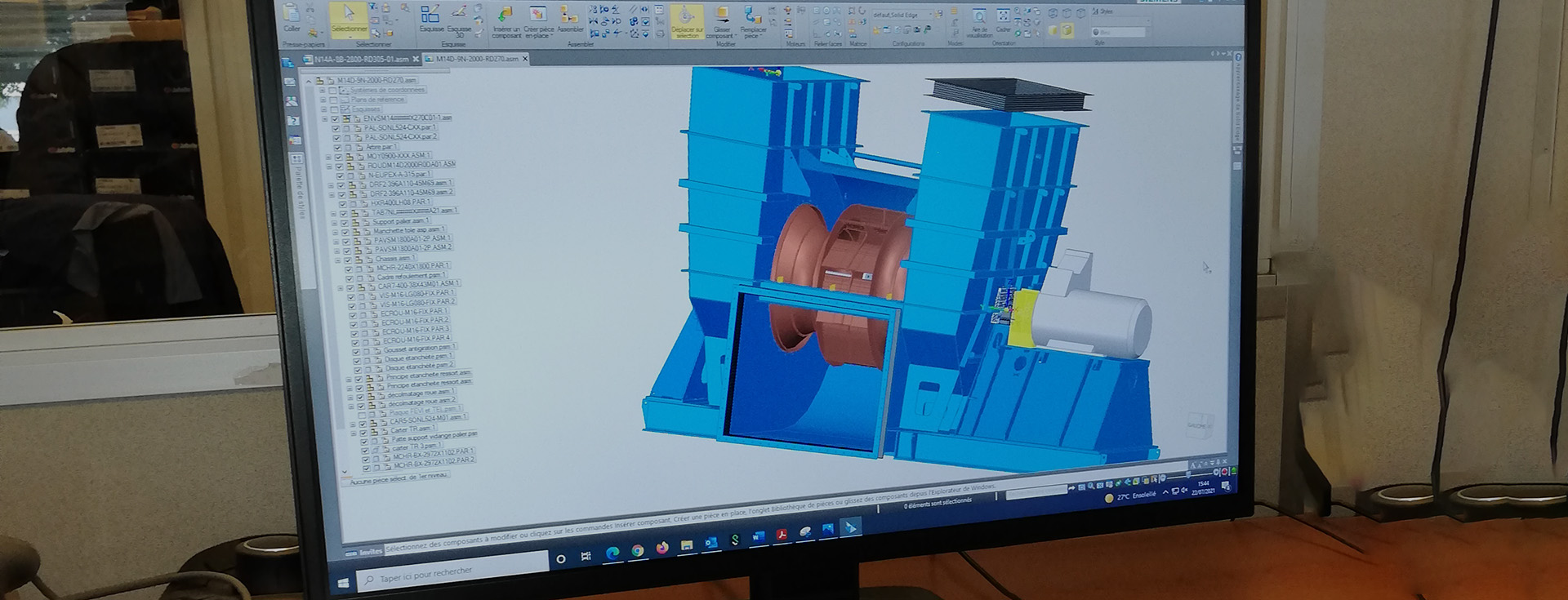Switch to the N14A-8B-2800-RD305-01.asm tab
Viewport: 1568px width, 600px height.
359,60
